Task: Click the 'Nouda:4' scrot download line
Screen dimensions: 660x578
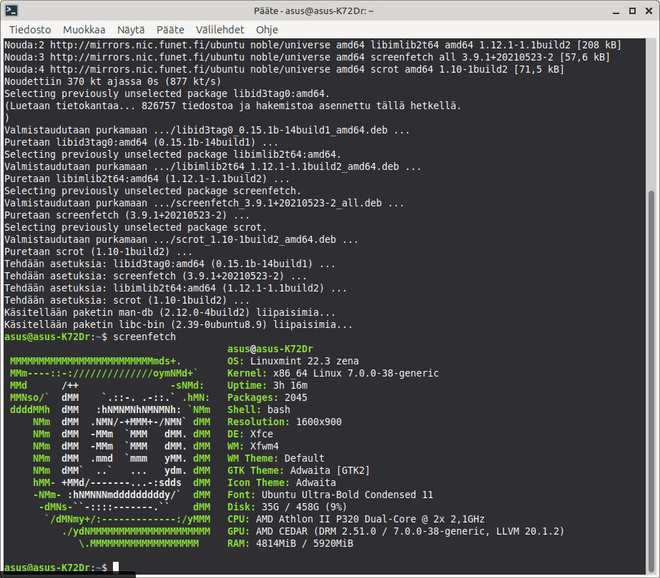Action: (284, 69)
